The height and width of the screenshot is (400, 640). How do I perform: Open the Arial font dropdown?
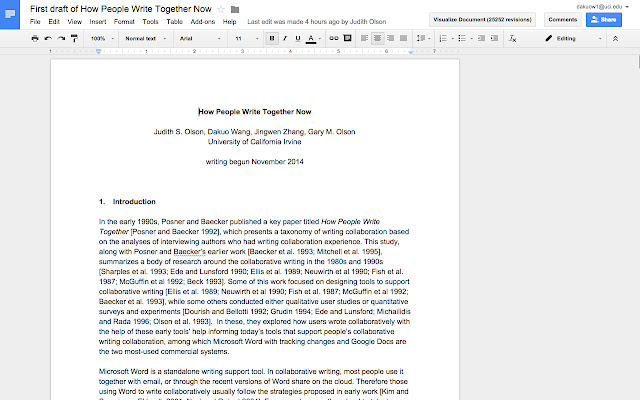pyautogui.click(x=200, y=38)
